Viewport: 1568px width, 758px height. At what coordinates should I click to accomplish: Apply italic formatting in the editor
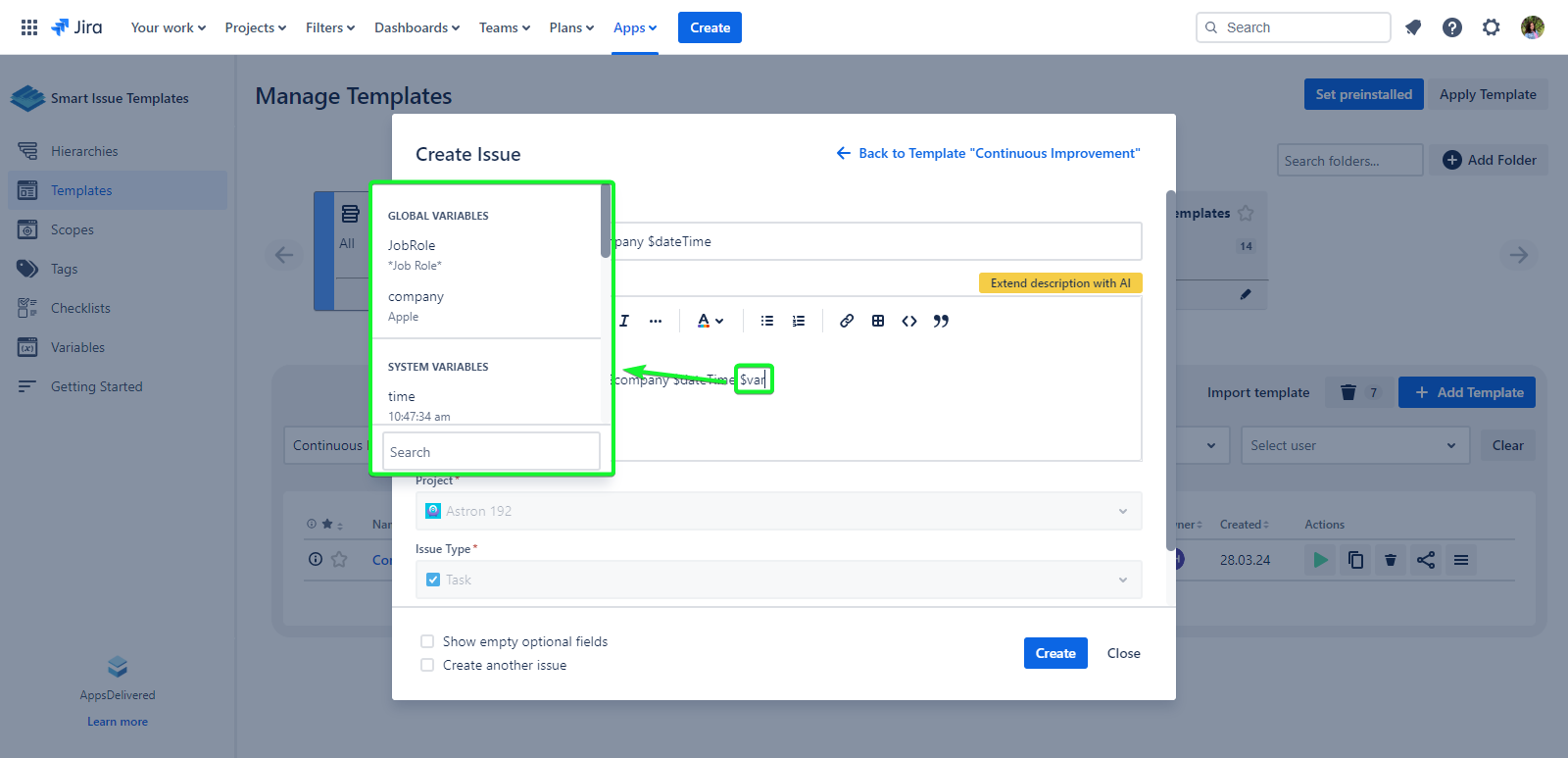pyautogui.click(x=624, y=321)
